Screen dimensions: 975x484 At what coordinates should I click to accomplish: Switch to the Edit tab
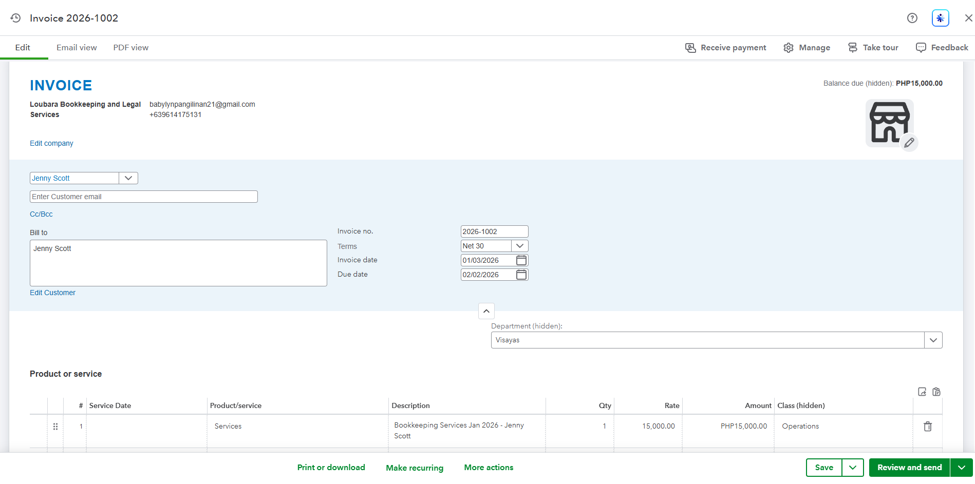(x=22, y=47)
